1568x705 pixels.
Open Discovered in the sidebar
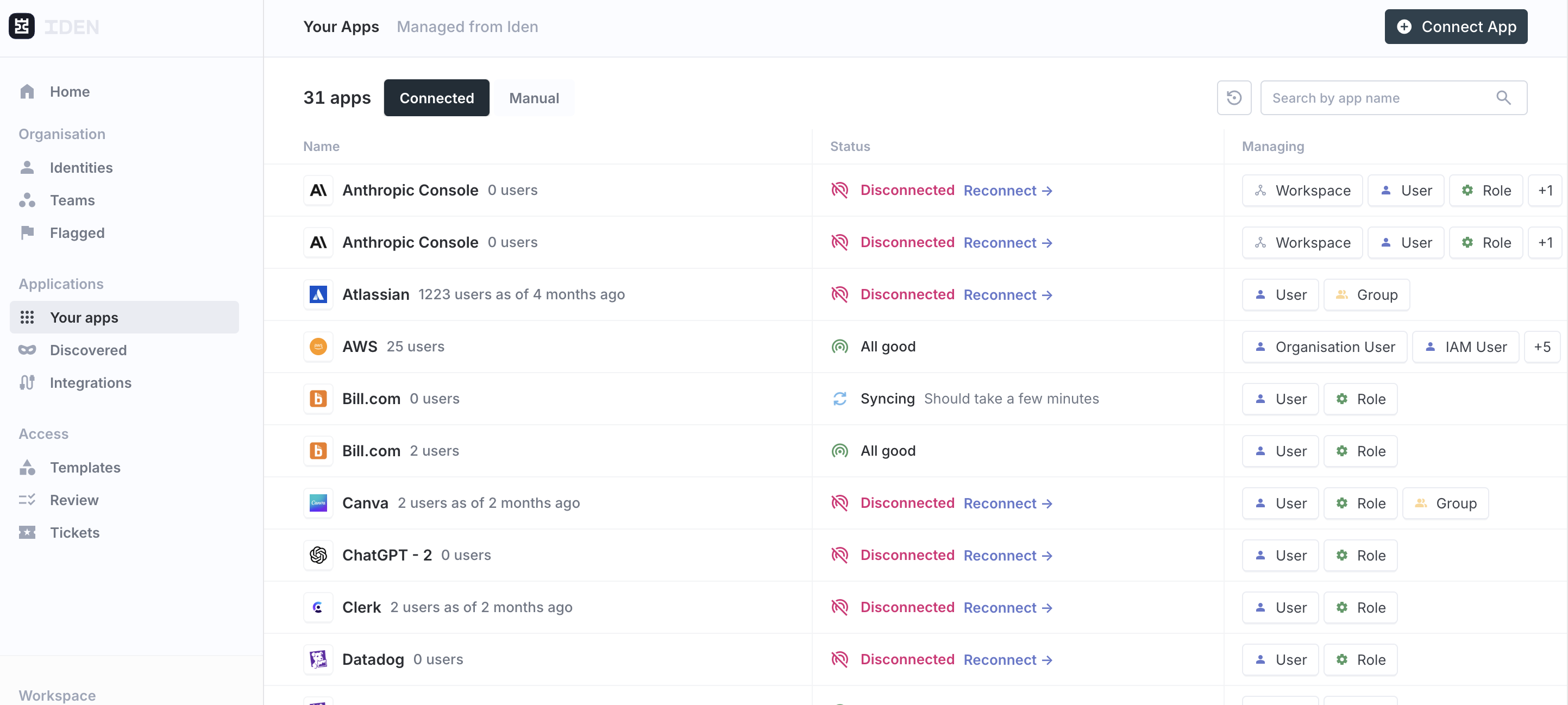(x=88, y=350)
